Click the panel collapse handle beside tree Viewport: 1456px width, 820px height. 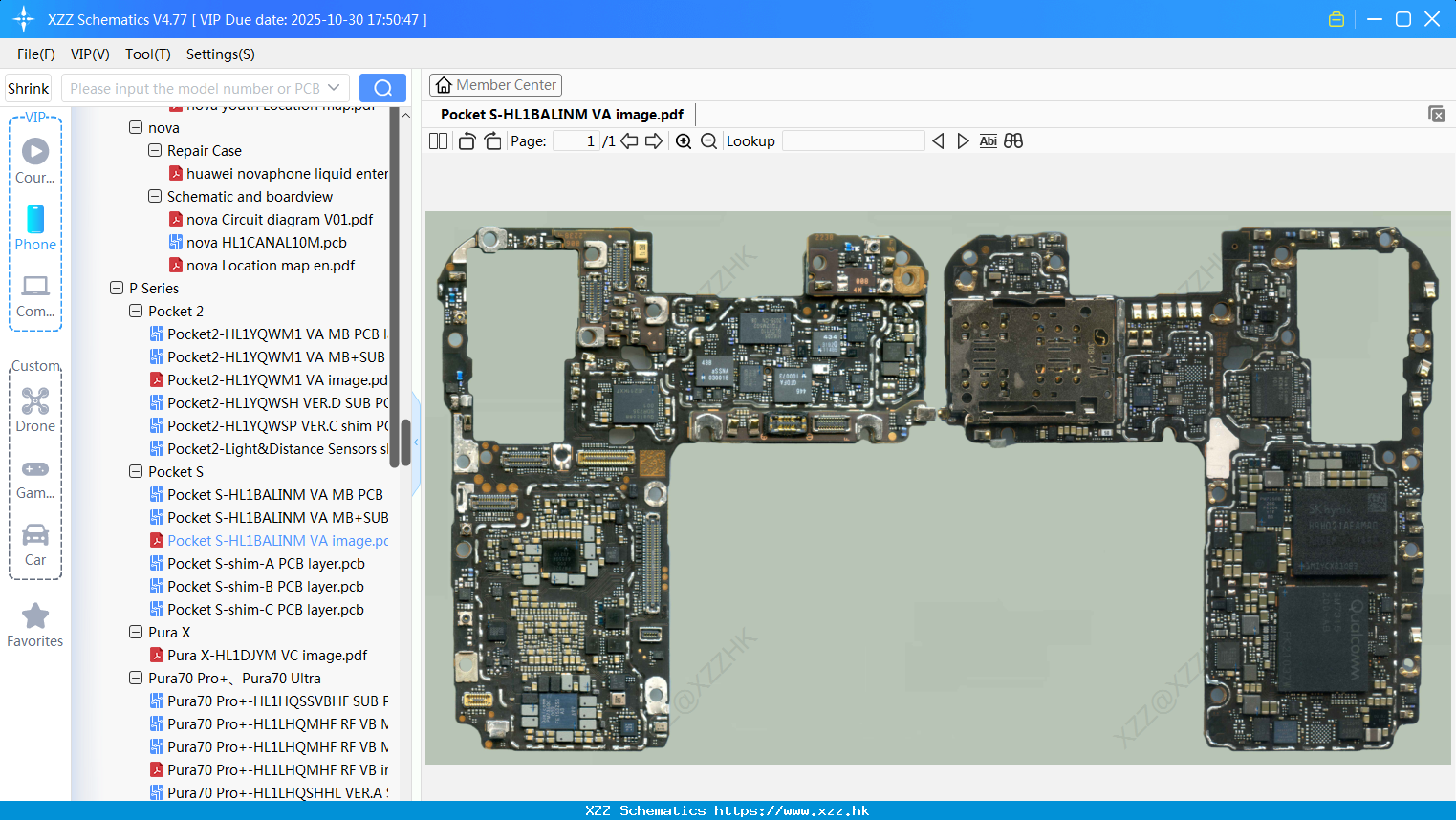coord(416,442)
